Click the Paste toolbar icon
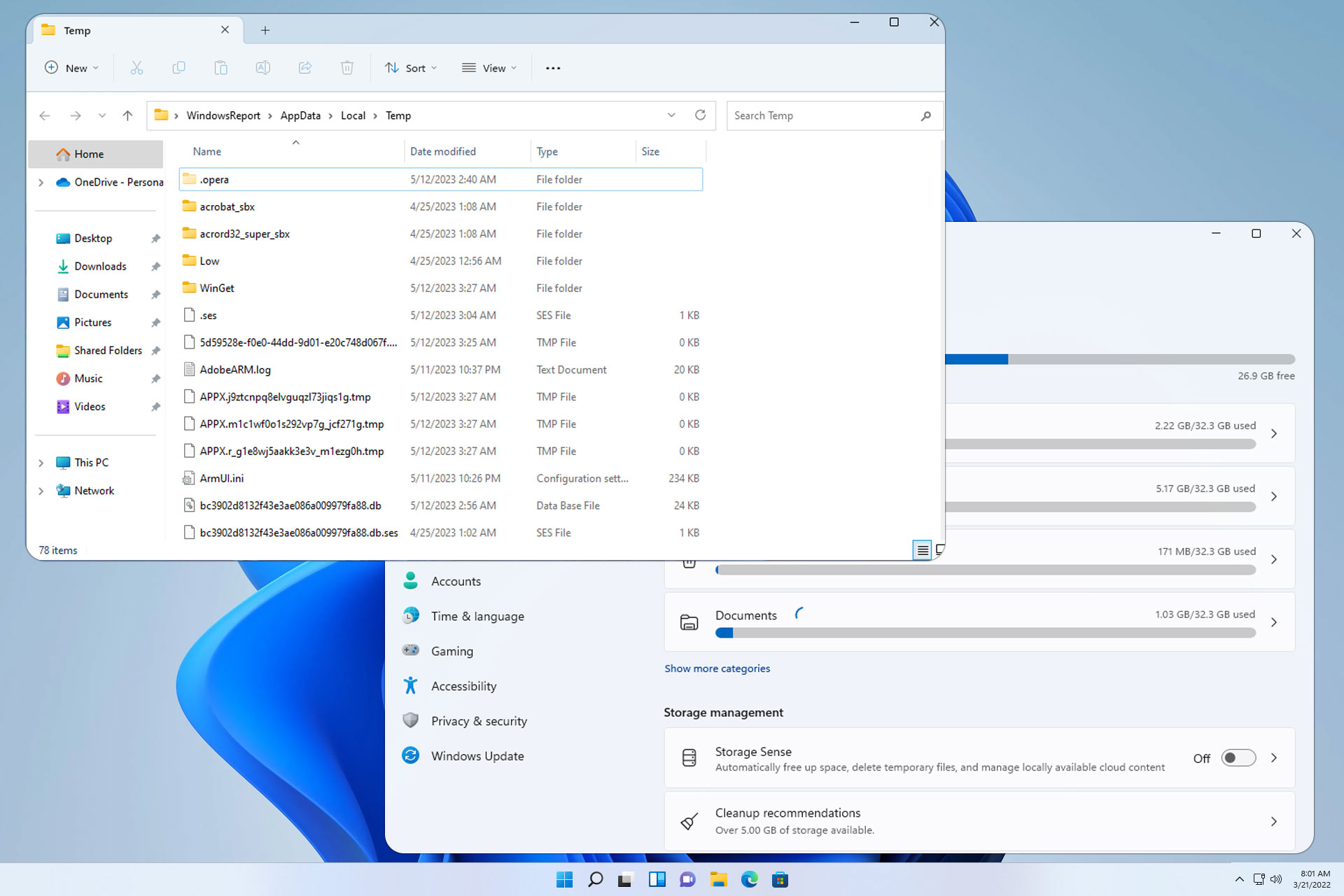 click(x=221, y=67)
